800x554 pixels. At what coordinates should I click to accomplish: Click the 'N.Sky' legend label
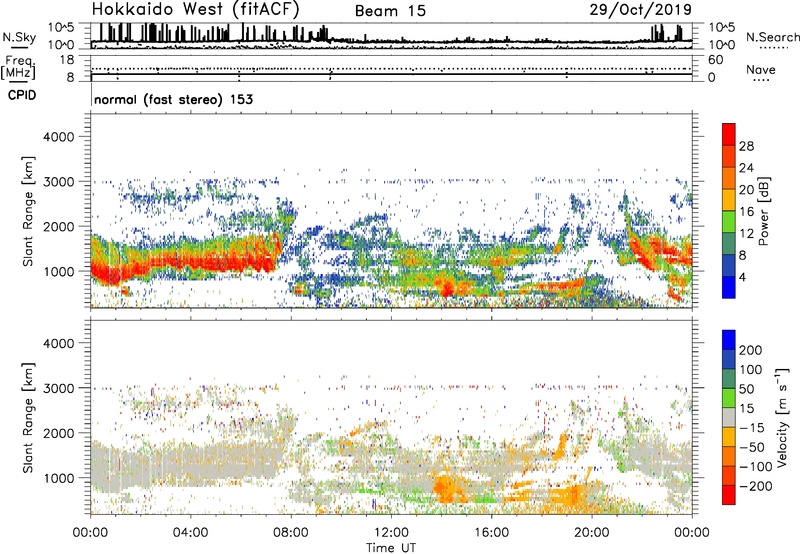(x=19, y=37)
